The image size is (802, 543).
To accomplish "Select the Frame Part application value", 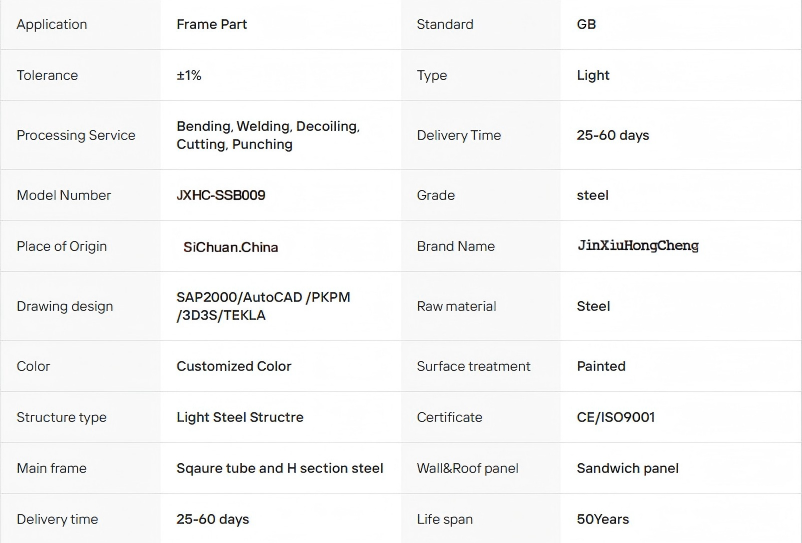I will [x=212, y=24].
